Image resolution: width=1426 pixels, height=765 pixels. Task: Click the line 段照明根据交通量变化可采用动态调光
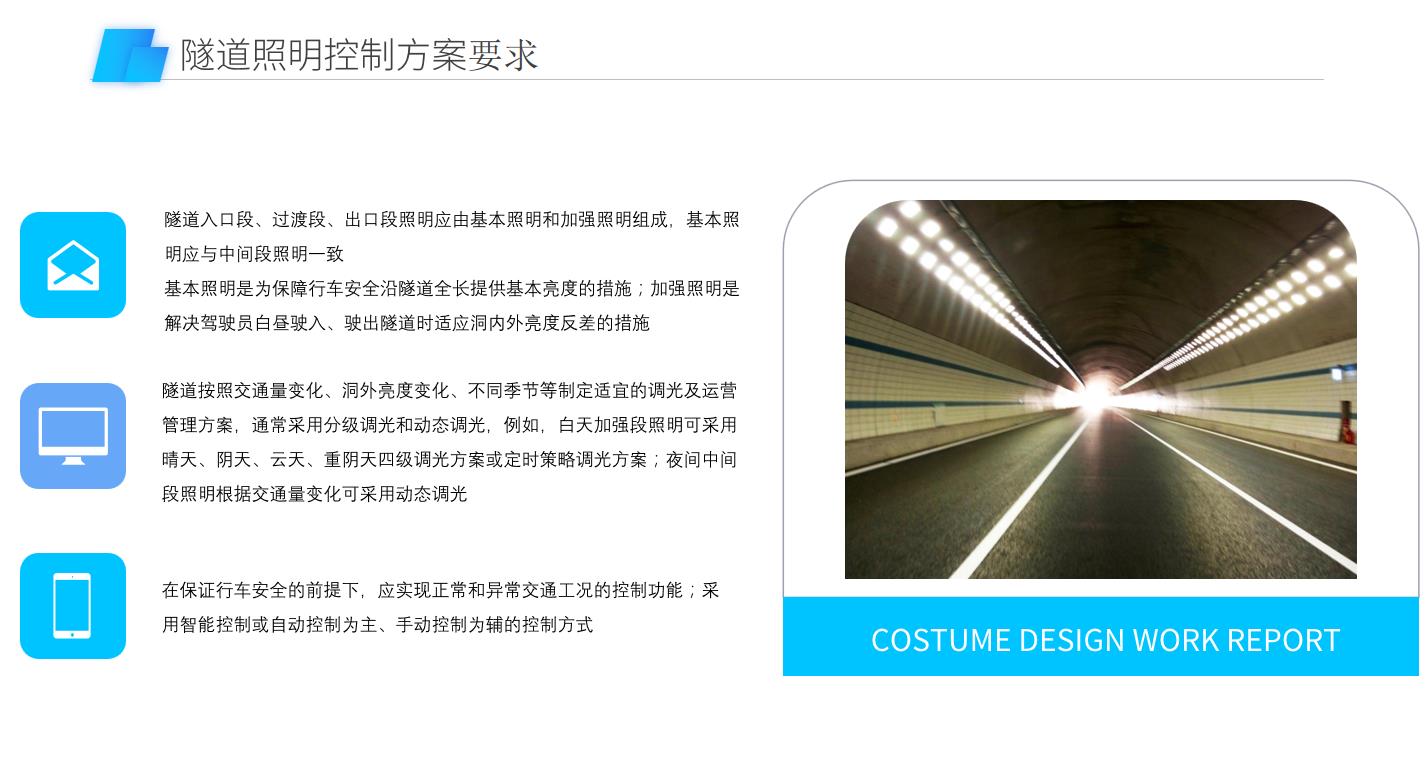click(315, 494)
